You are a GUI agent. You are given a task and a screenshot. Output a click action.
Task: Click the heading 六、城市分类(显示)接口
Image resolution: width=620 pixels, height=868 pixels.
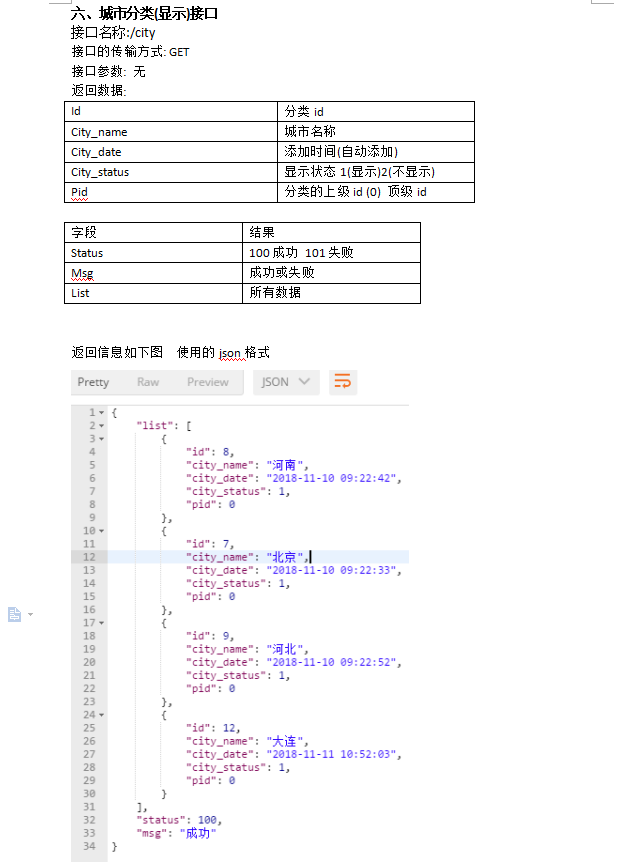coord(144,13)
